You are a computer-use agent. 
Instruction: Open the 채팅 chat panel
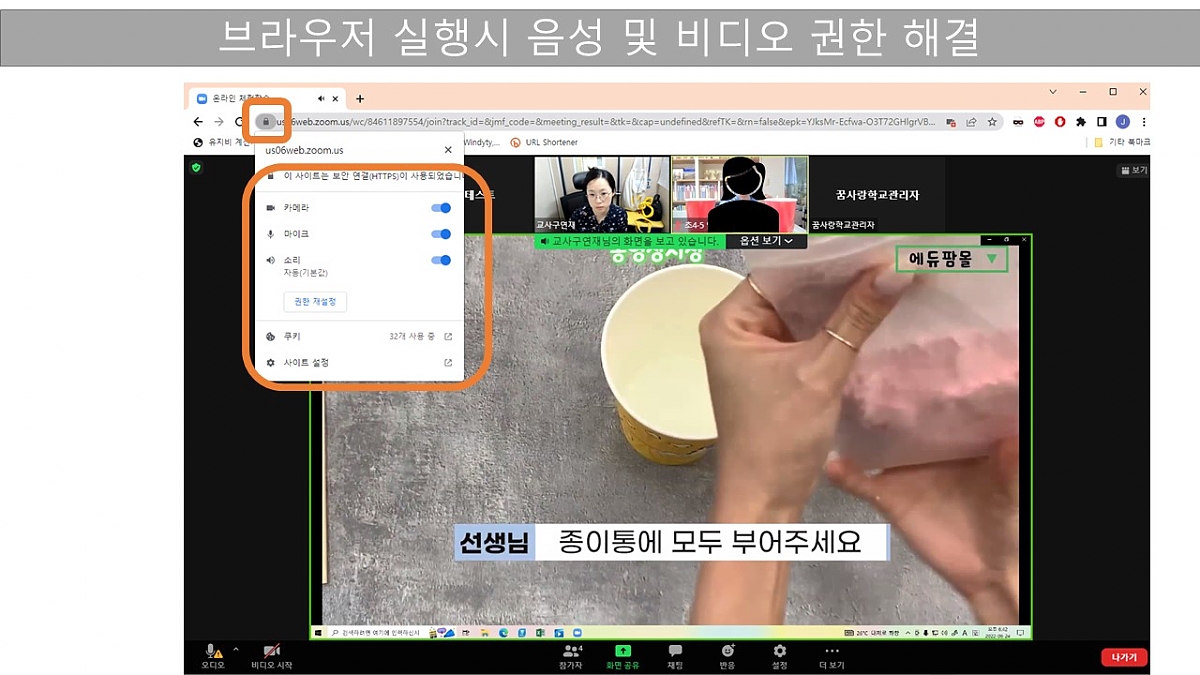pyautogui.click(x=675, y=656)
